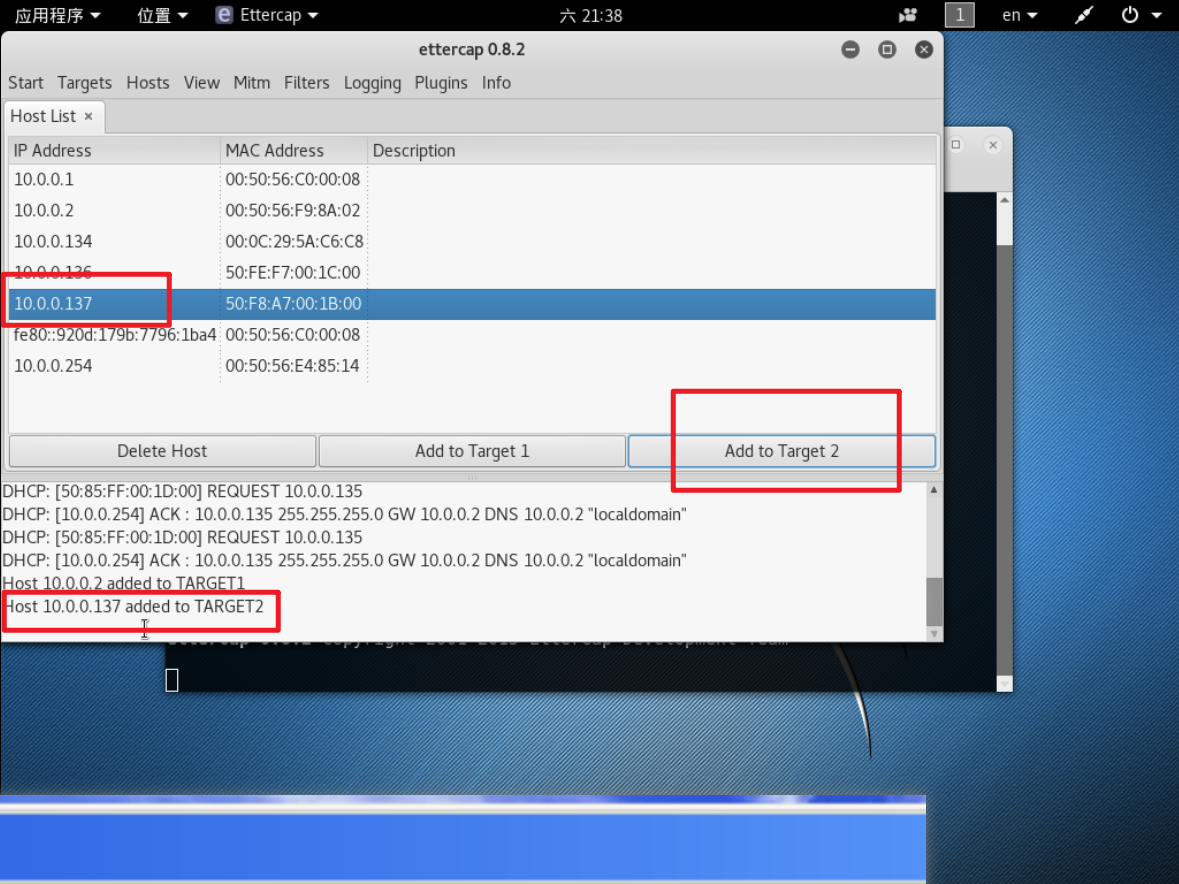Open the Mitm menu
The width and height of the screenshot is (1179, 884).
251,83
